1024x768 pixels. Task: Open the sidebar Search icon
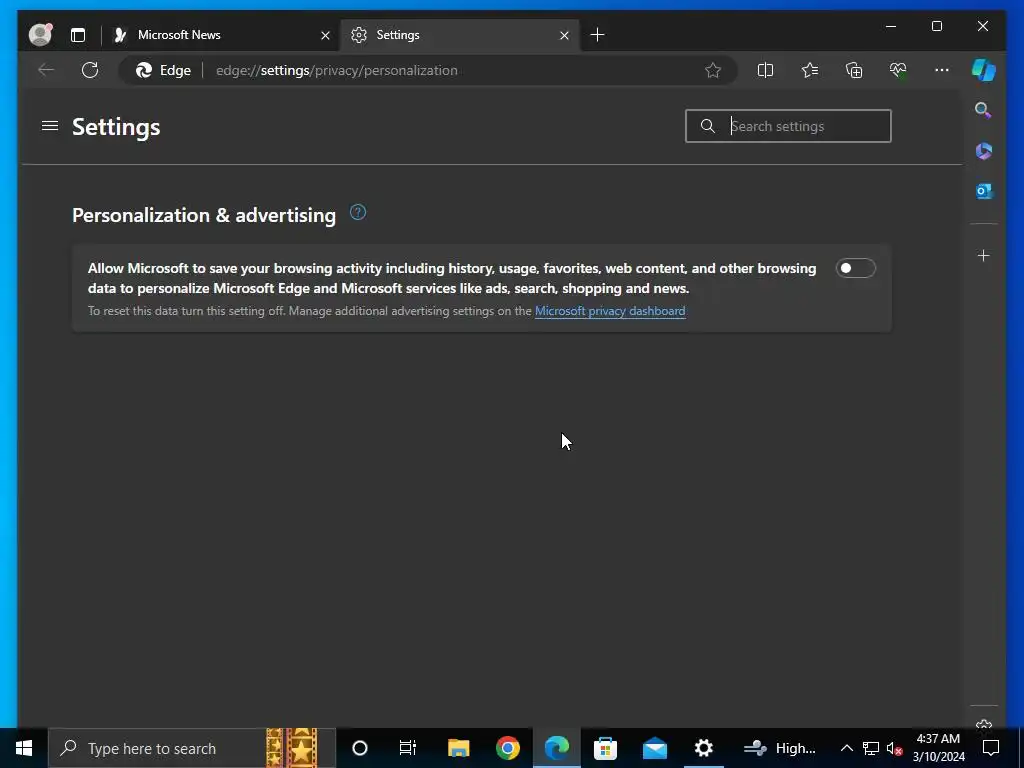[983, 110]
